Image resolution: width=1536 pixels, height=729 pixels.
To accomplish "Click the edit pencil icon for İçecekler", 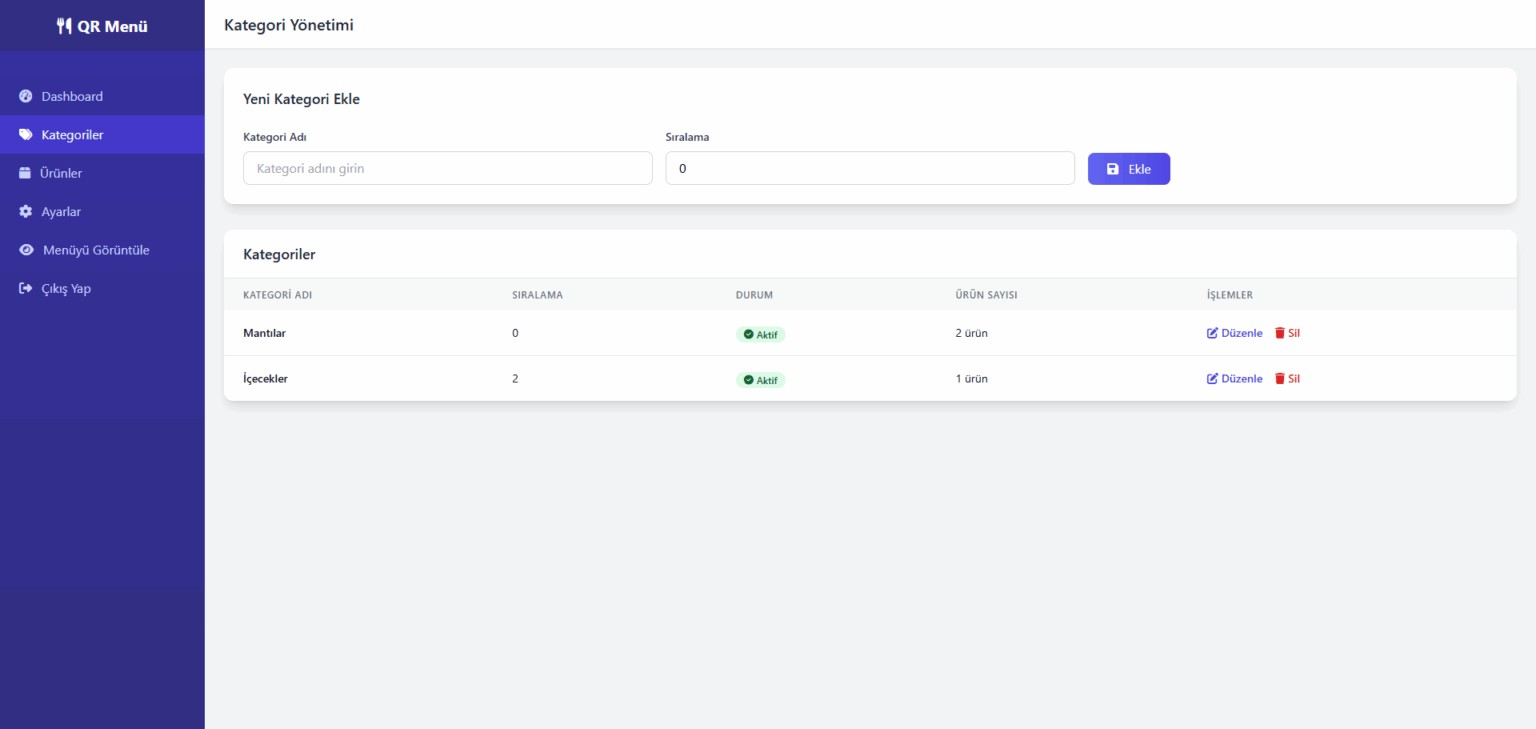I will point(1213,379).
